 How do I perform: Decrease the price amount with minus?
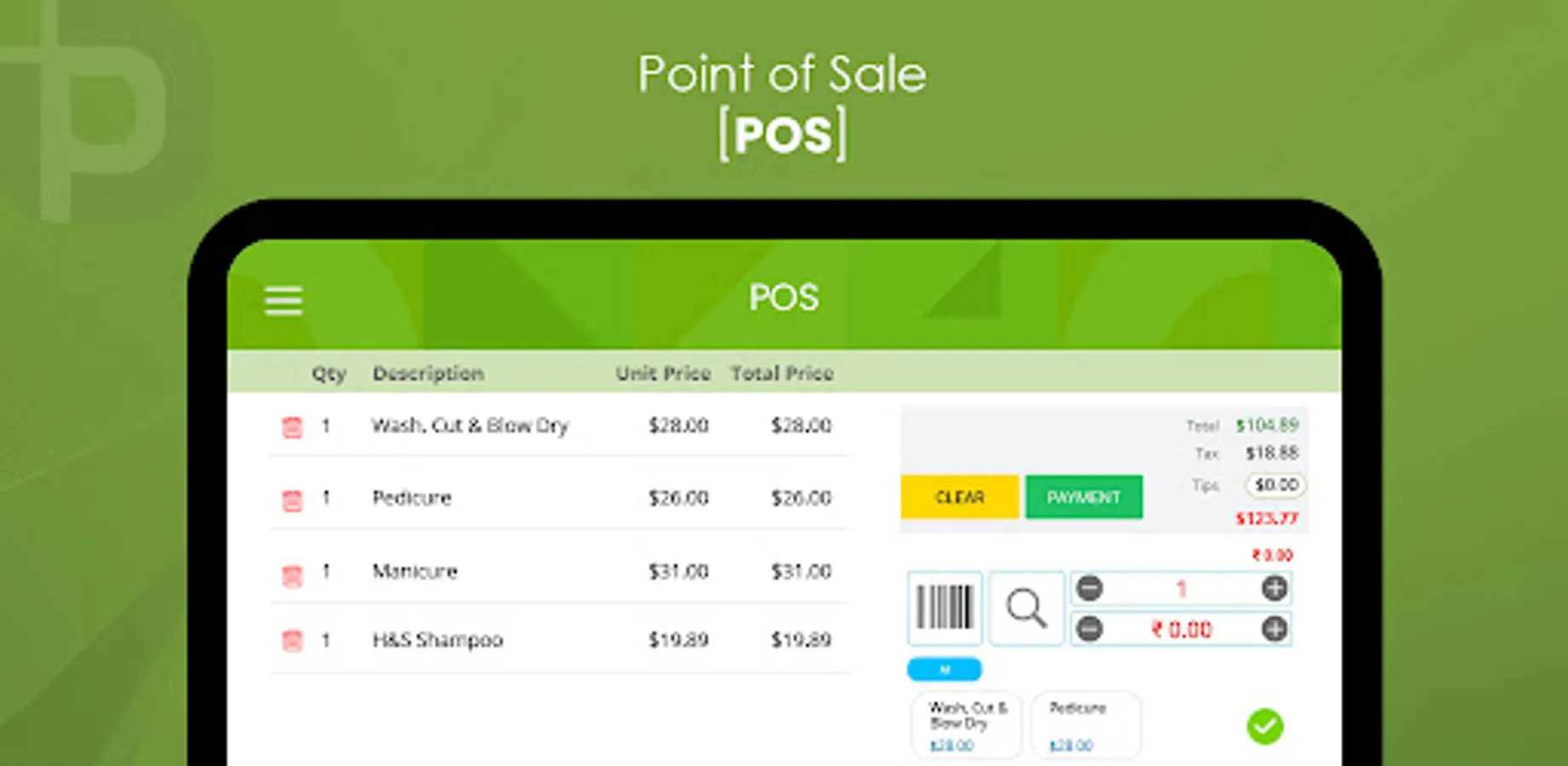click(x=1090, y=629)
